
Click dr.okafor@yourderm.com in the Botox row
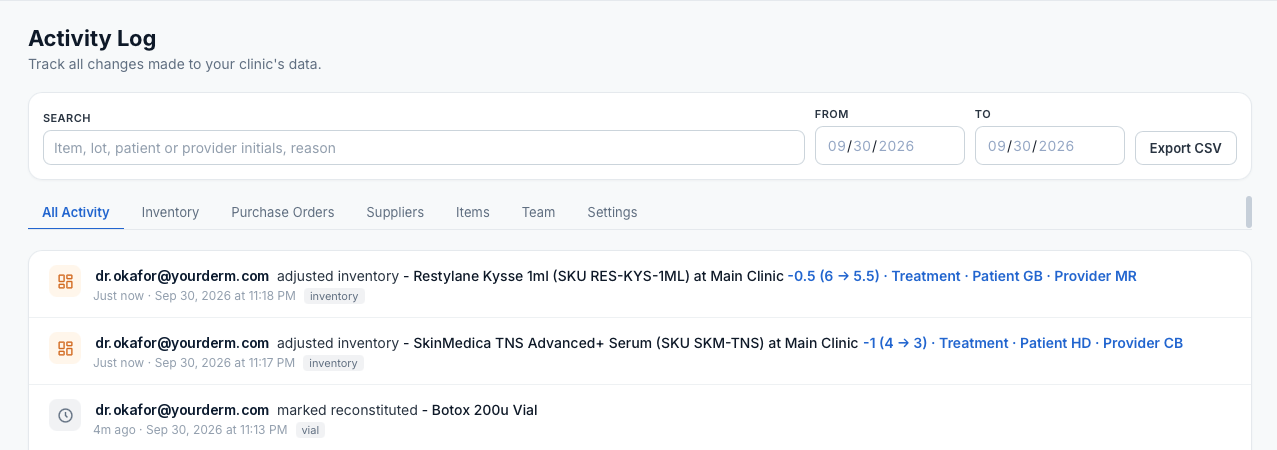coord(182,410)
